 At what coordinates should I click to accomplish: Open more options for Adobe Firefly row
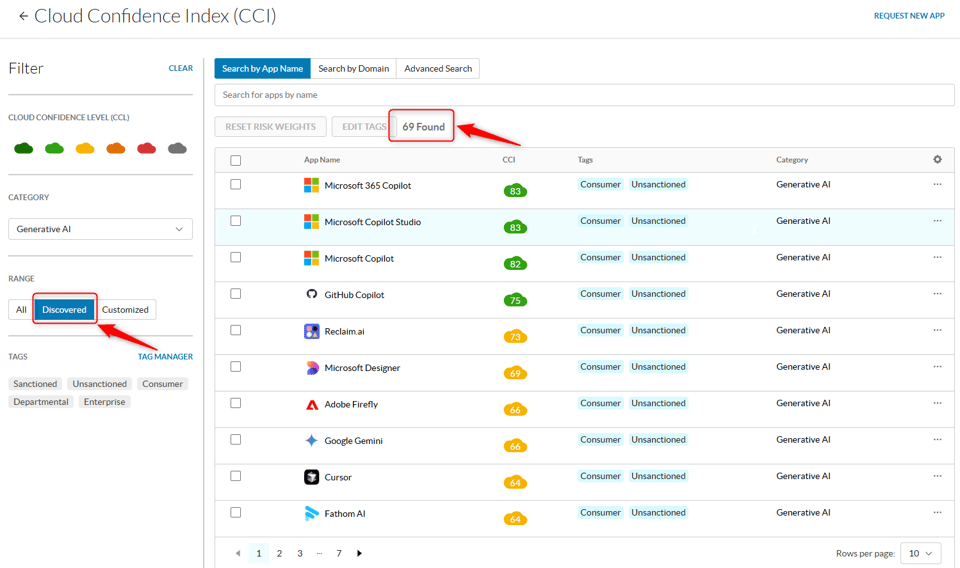point(937,403)
